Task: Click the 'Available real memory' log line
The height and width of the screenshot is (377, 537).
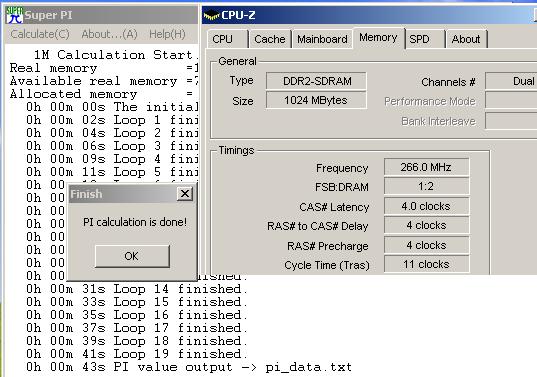Action: 104,81
